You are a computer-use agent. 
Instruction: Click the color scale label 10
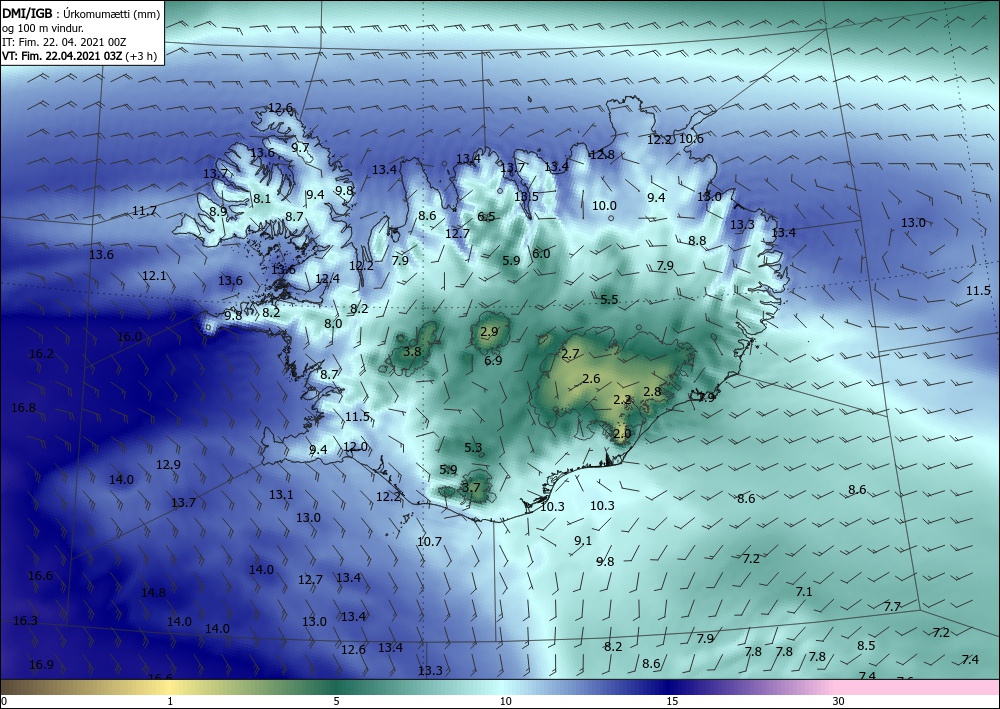pos(505,701)
